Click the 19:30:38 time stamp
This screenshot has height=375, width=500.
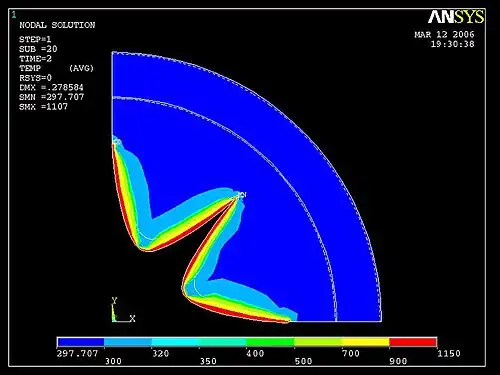pyautogui.click(x=452, y=44)
